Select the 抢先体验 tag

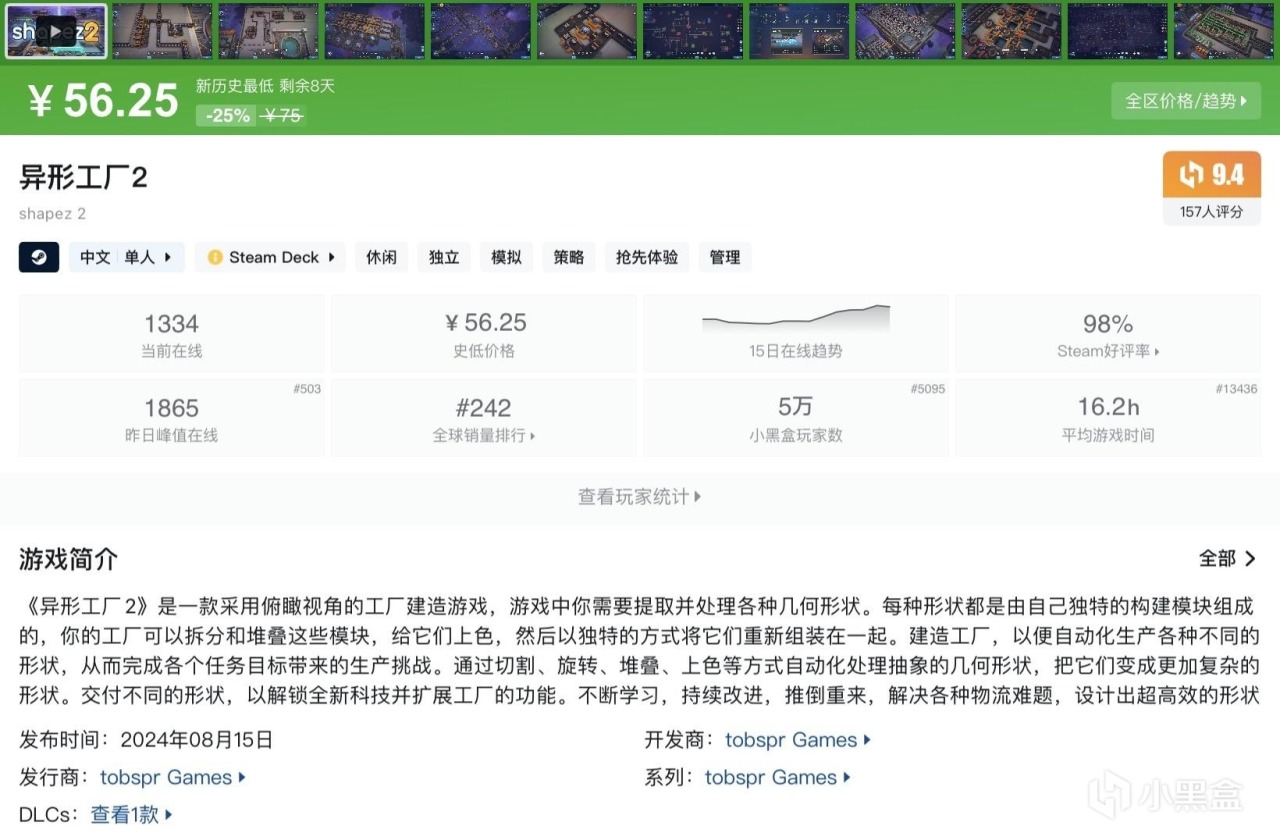click(x=647, y=257)
